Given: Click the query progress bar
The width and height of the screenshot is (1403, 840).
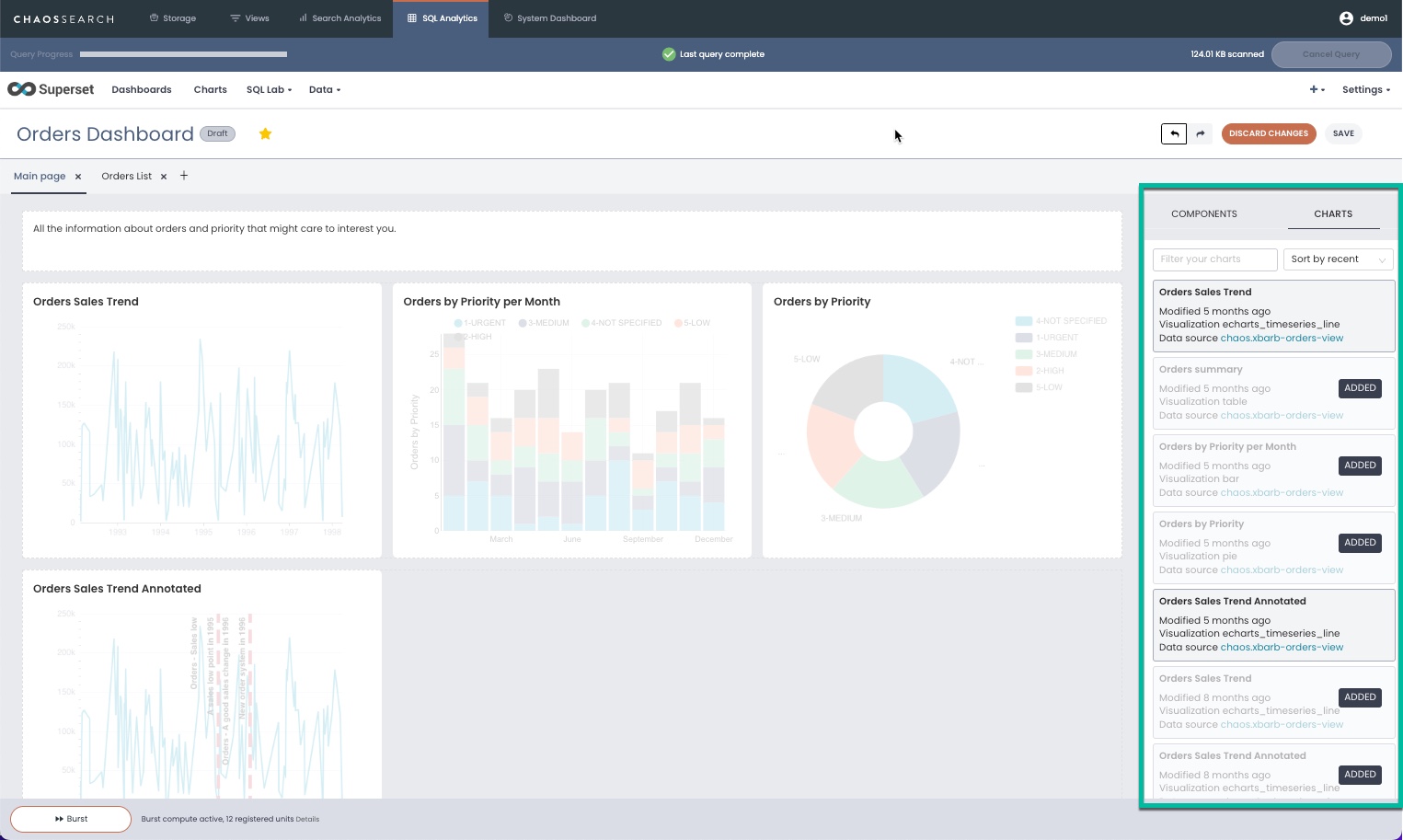Looking at the screenshot, I should [x=183, y=54].
